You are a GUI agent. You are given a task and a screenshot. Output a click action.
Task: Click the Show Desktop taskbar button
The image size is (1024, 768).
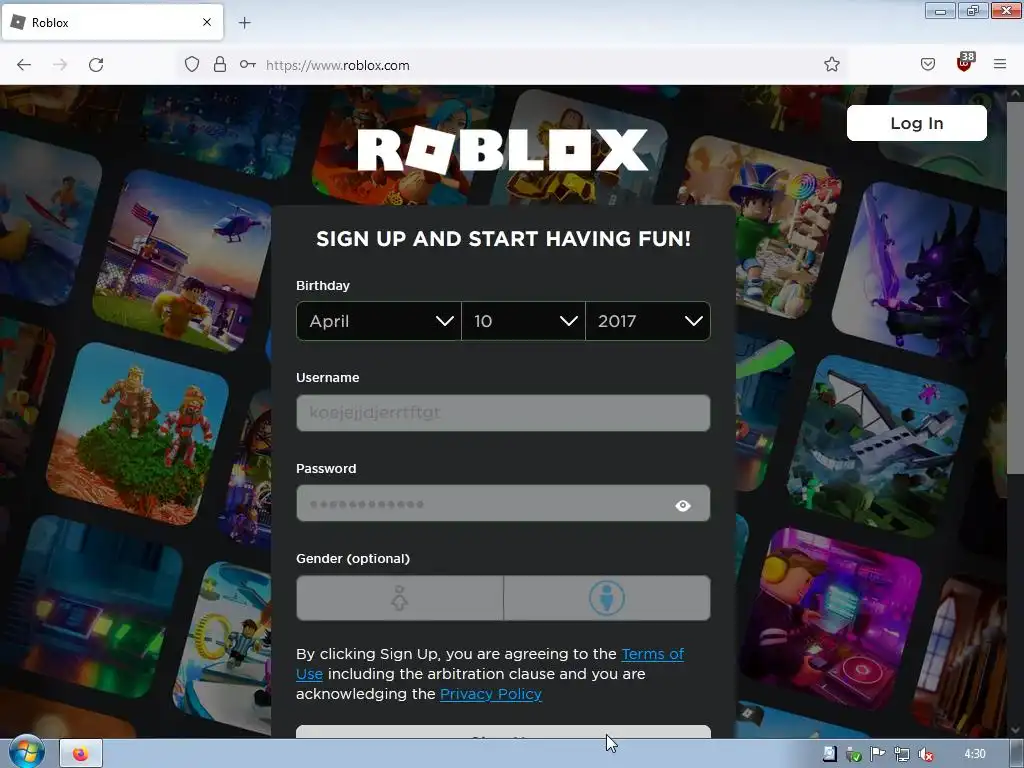click(1017, 754)
